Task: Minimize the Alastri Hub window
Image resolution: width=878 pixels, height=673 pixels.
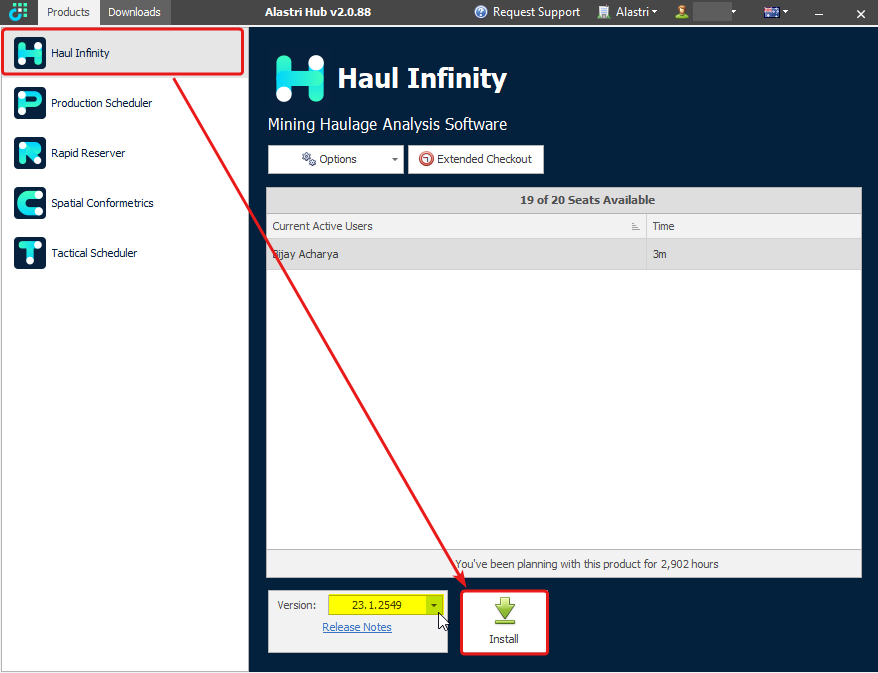Action: [819, 13]
